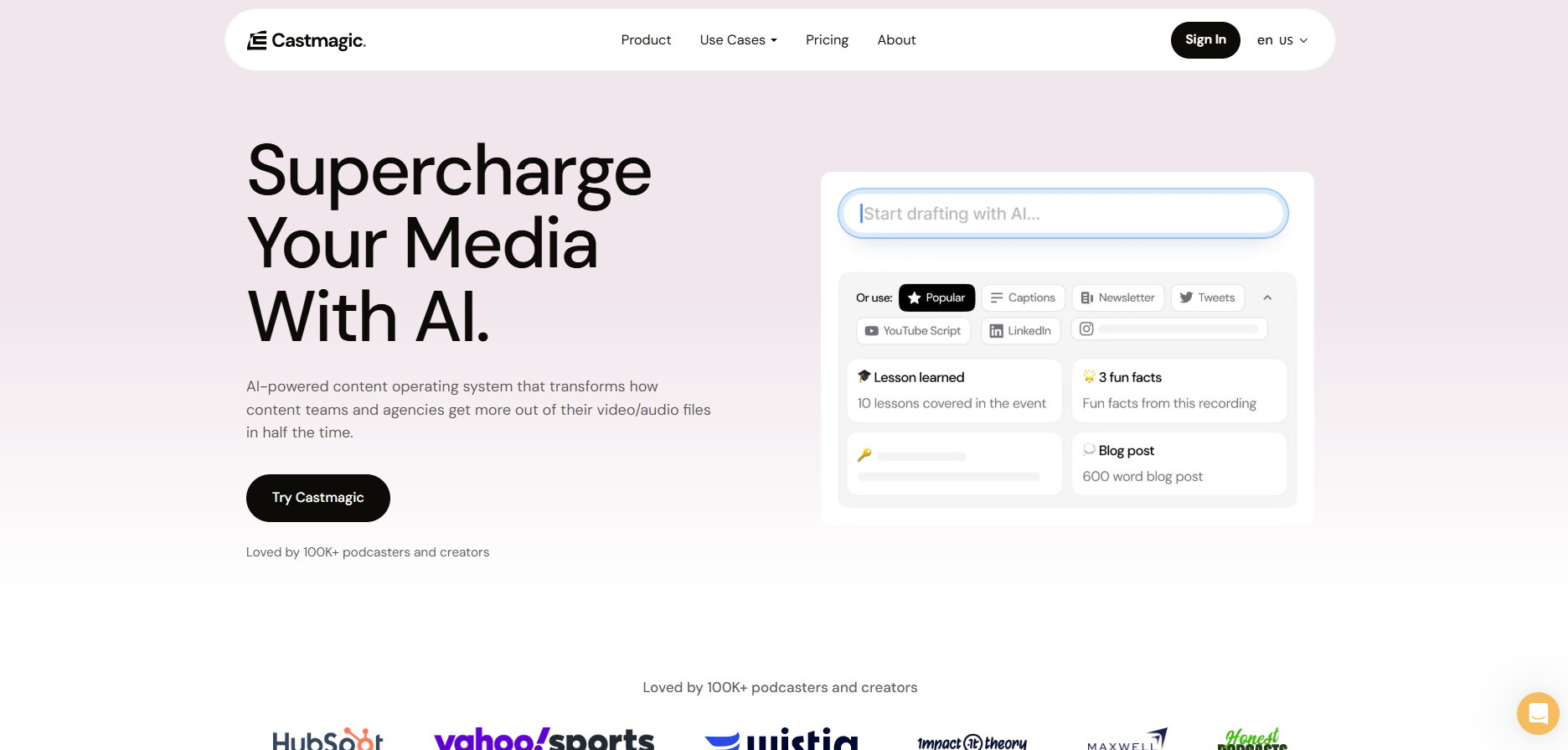Select the Popular tab with star icon
This screenshot has width=1568, height=750.
click(937, 297)
